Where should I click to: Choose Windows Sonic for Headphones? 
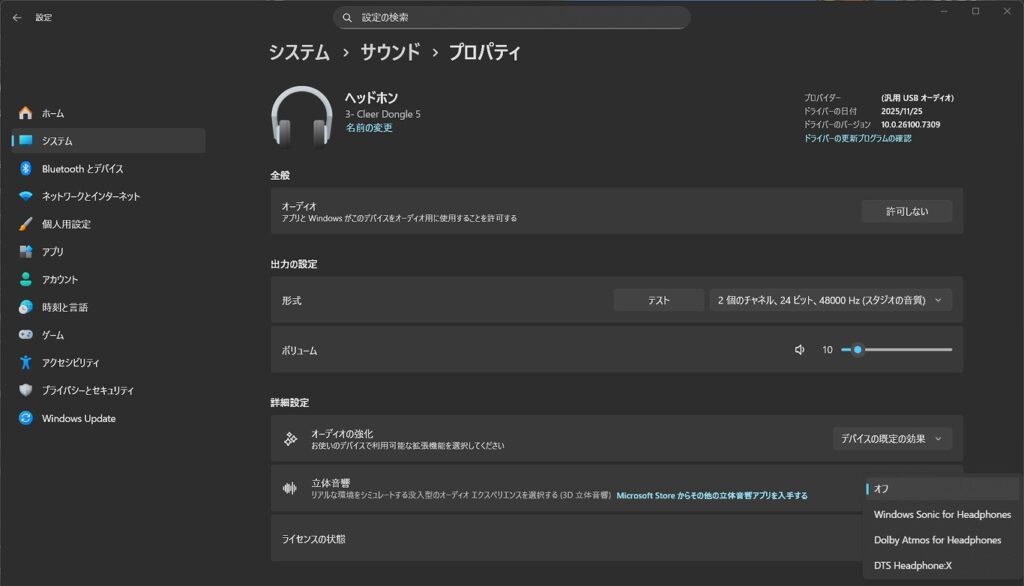(x=941, y=515)
